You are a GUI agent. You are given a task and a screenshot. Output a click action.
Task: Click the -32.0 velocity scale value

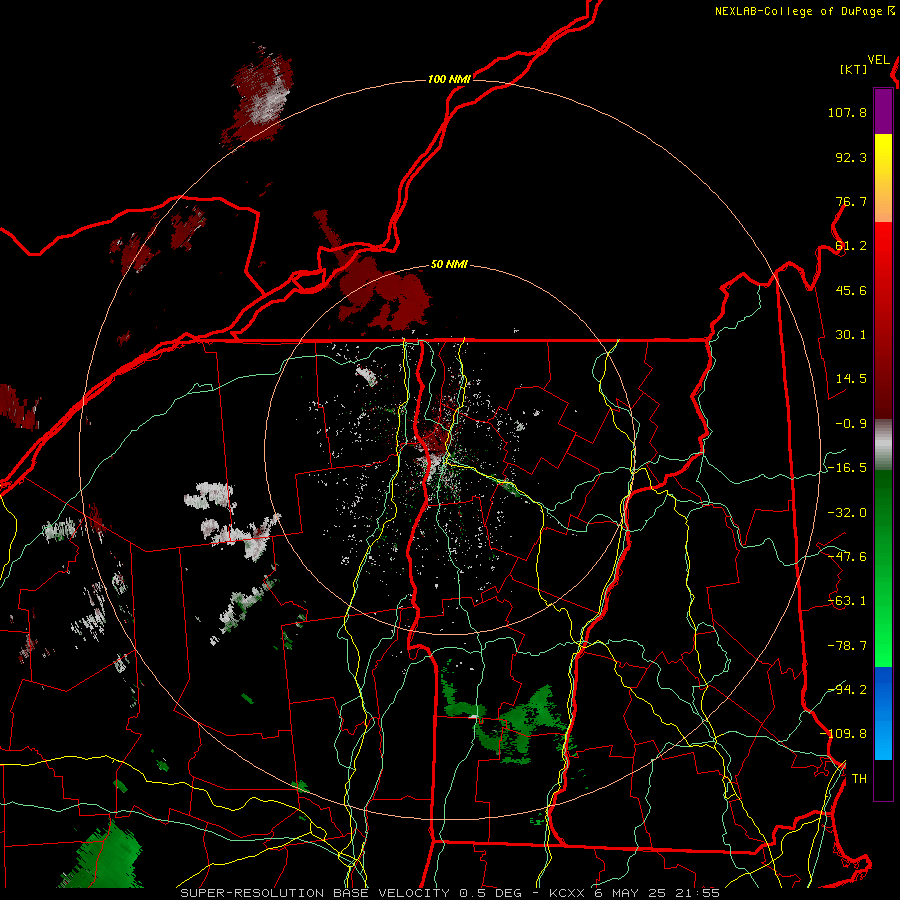point(847,513)
